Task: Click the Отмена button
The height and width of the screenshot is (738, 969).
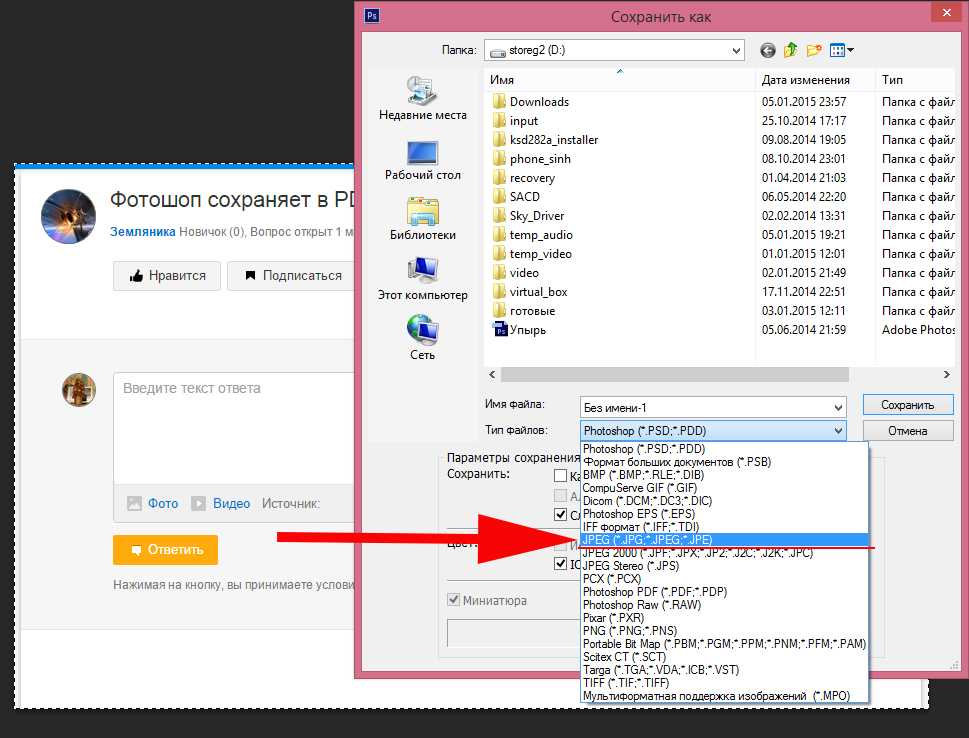Action: click(908, 431)
